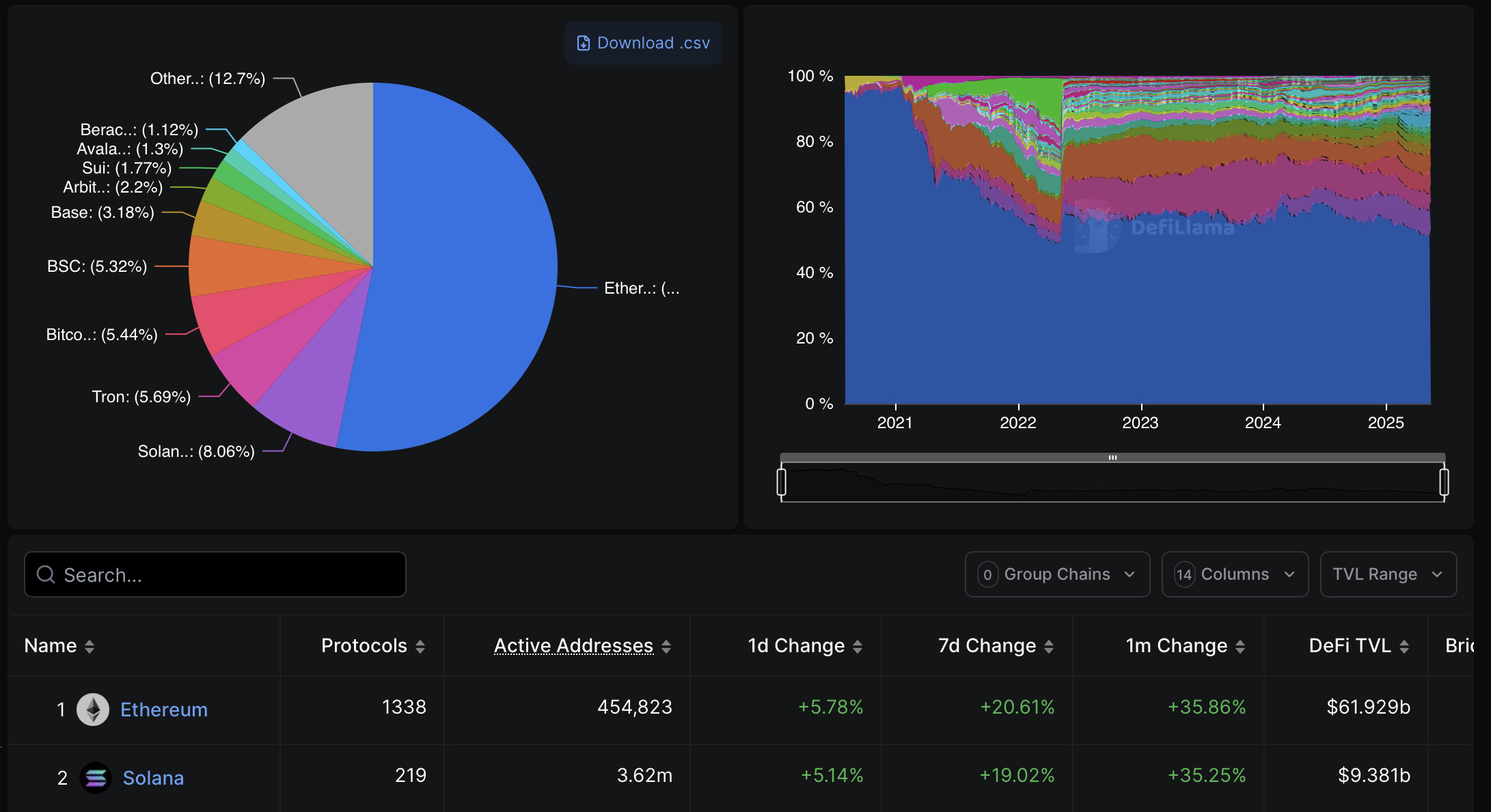Sort by DeFi TVL arrows icon
The height and width of the screenshot is (812, 1491).
pos(1404,647)
